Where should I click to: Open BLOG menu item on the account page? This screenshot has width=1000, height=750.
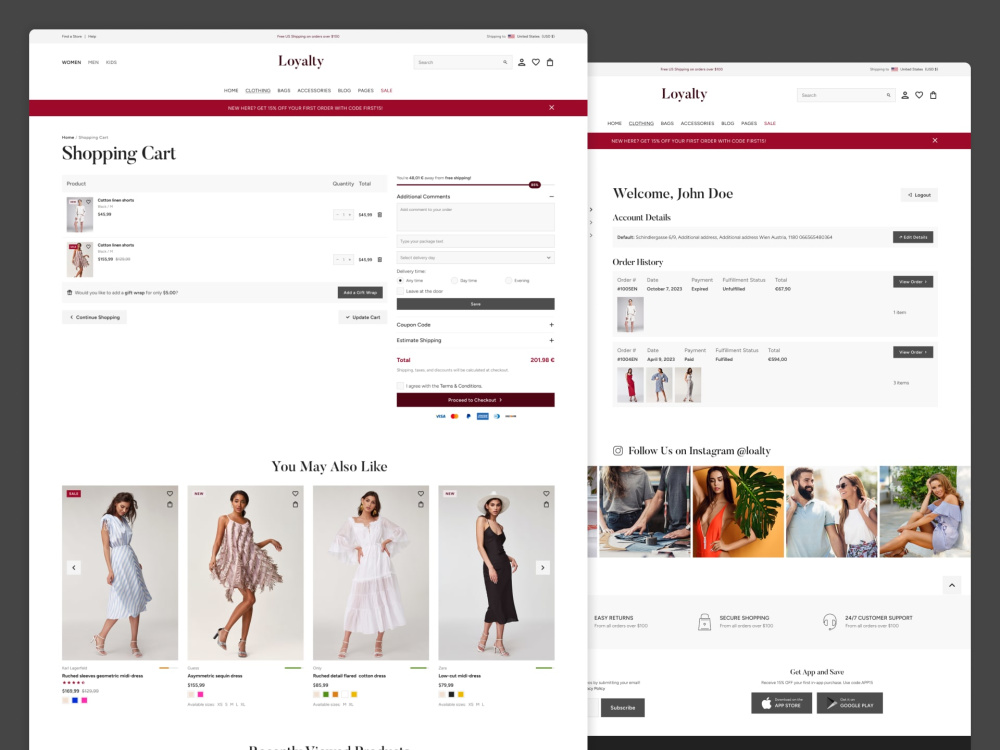point(728,123)
